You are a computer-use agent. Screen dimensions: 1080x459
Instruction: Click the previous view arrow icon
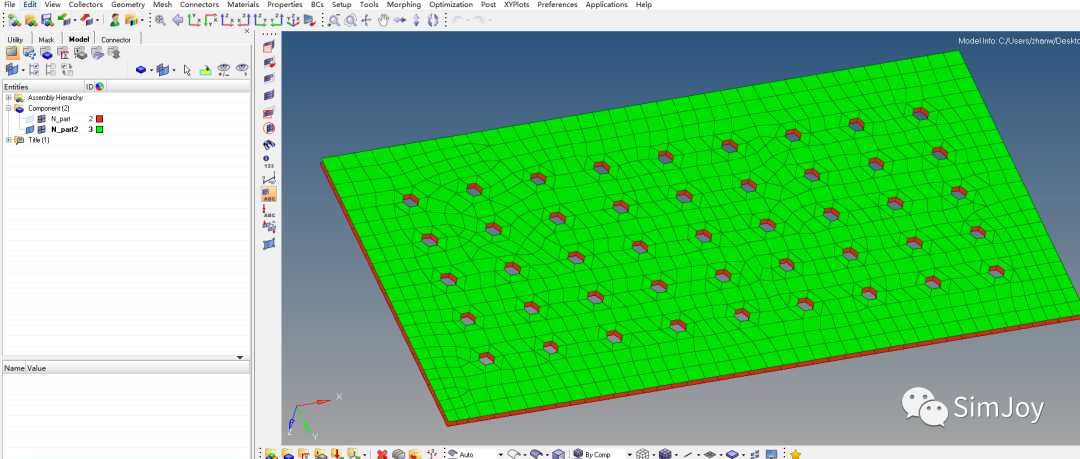pyautogui.click(x=177, y=20)
